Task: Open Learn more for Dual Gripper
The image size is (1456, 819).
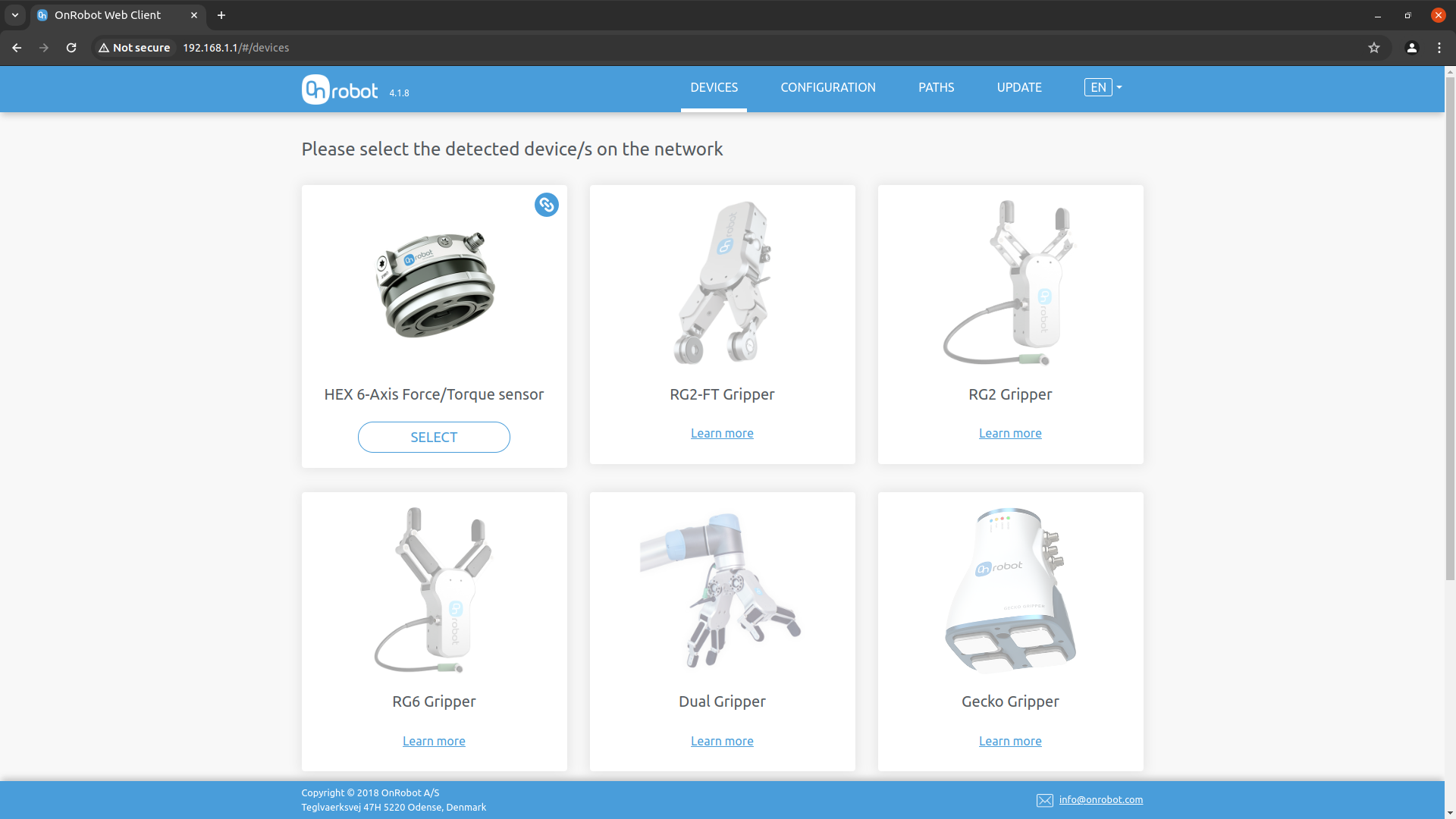Action: click(722, 741)
